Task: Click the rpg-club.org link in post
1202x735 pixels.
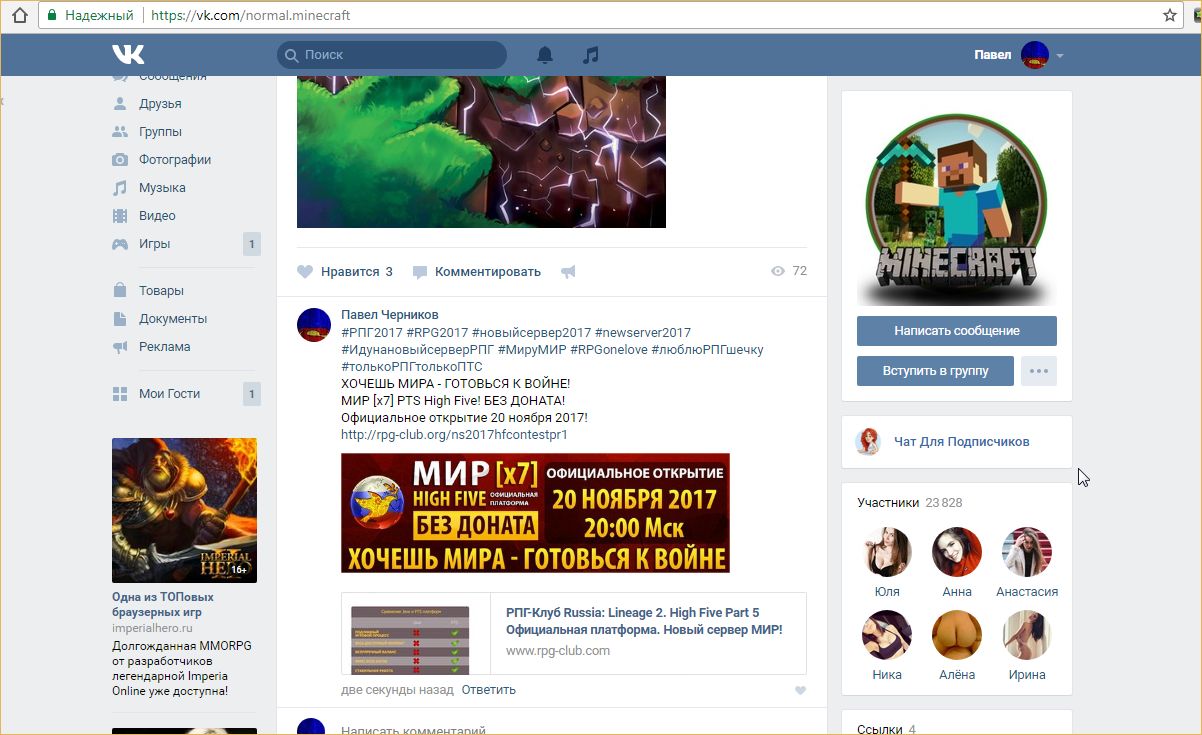Action: 454,435
